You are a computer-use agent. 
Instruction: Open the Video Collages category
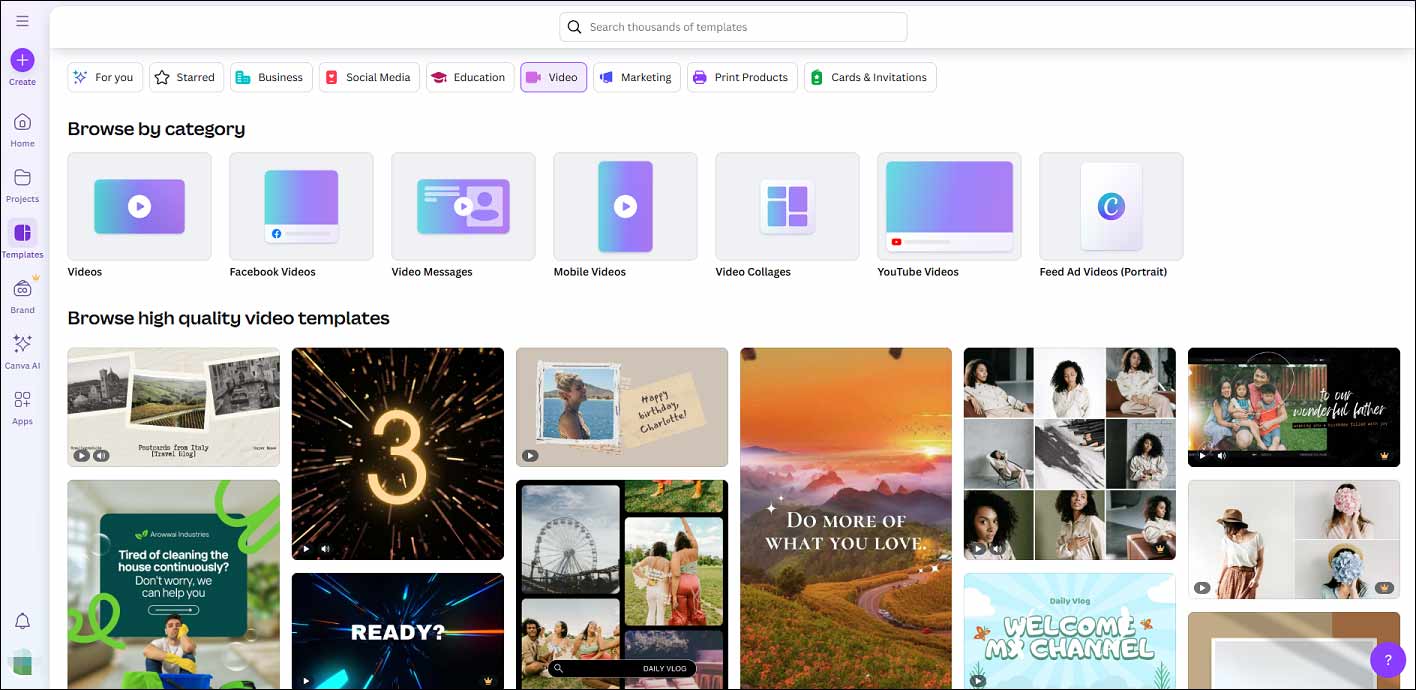tap(787, 206)
